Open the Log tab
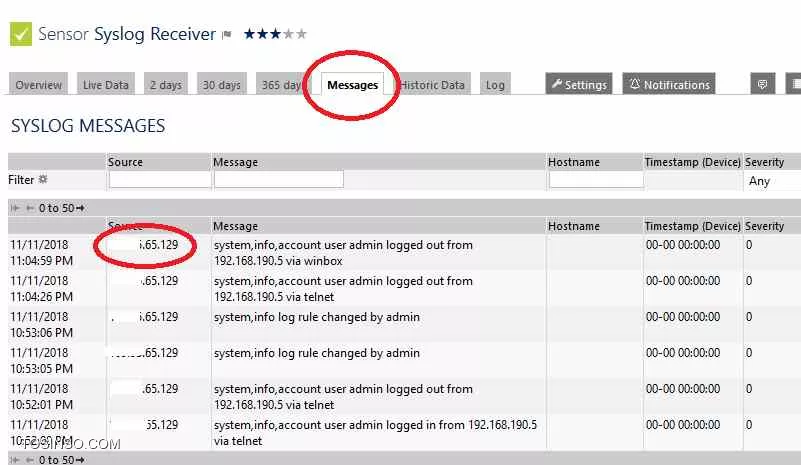801x465 pixels. tap(495, 84)
